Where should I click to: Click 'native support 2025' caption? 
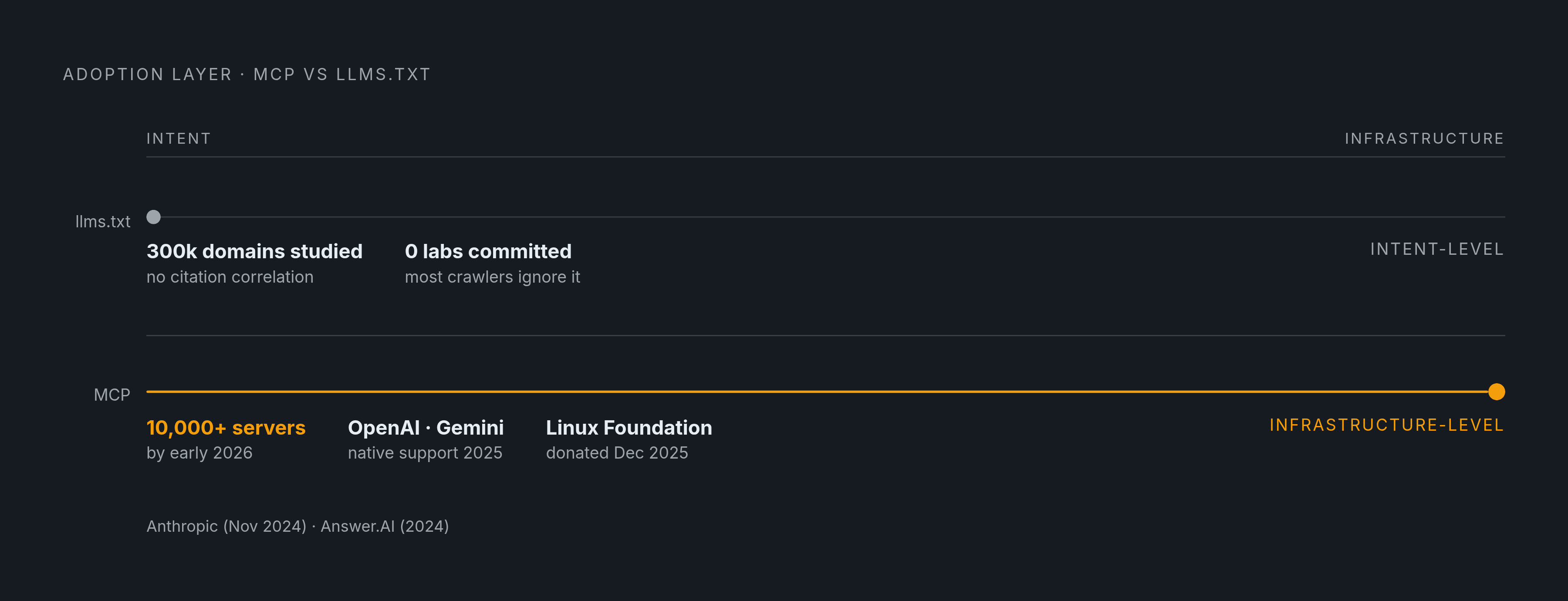pyautogui.click(x=425, y=453)
